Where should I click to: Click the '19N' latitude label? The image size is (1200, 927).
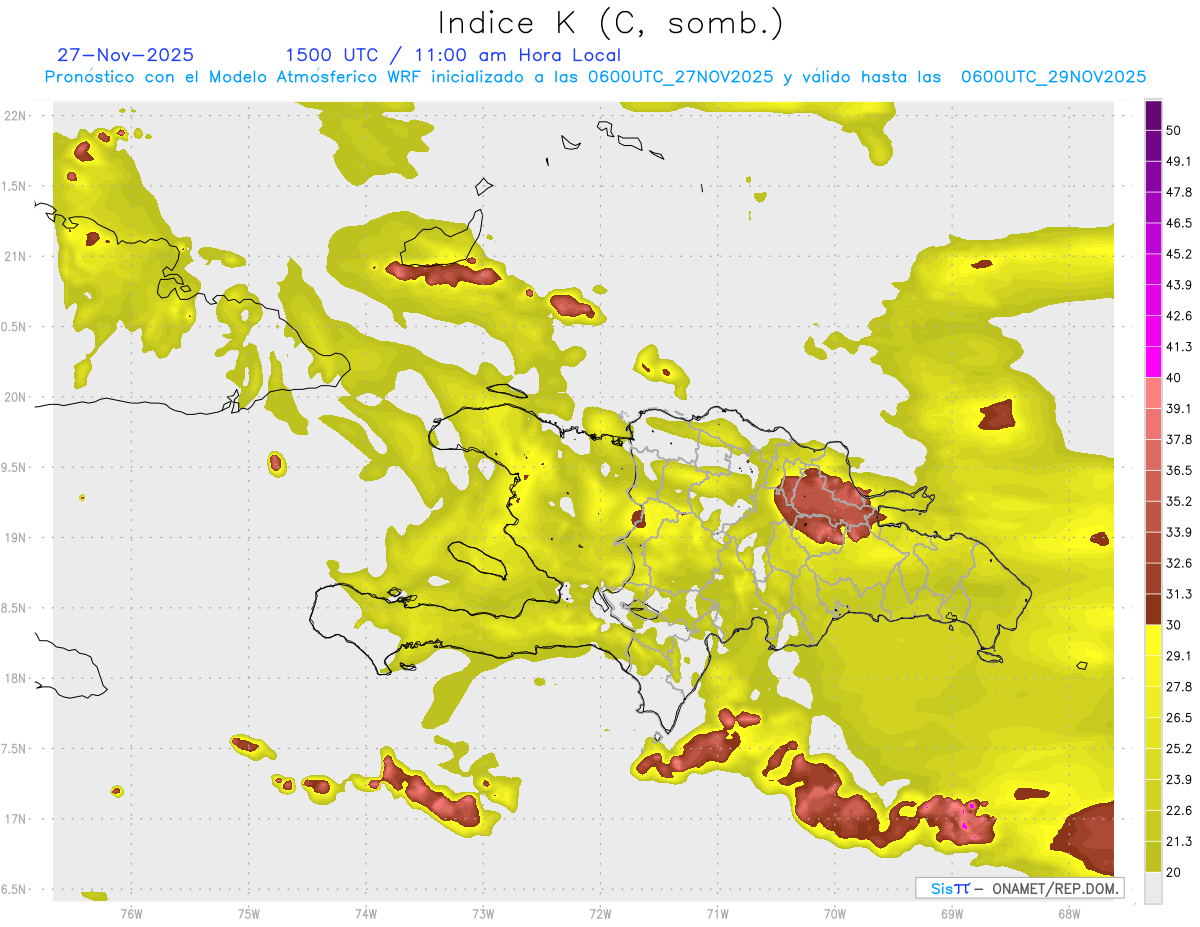[x=15, y=538]
